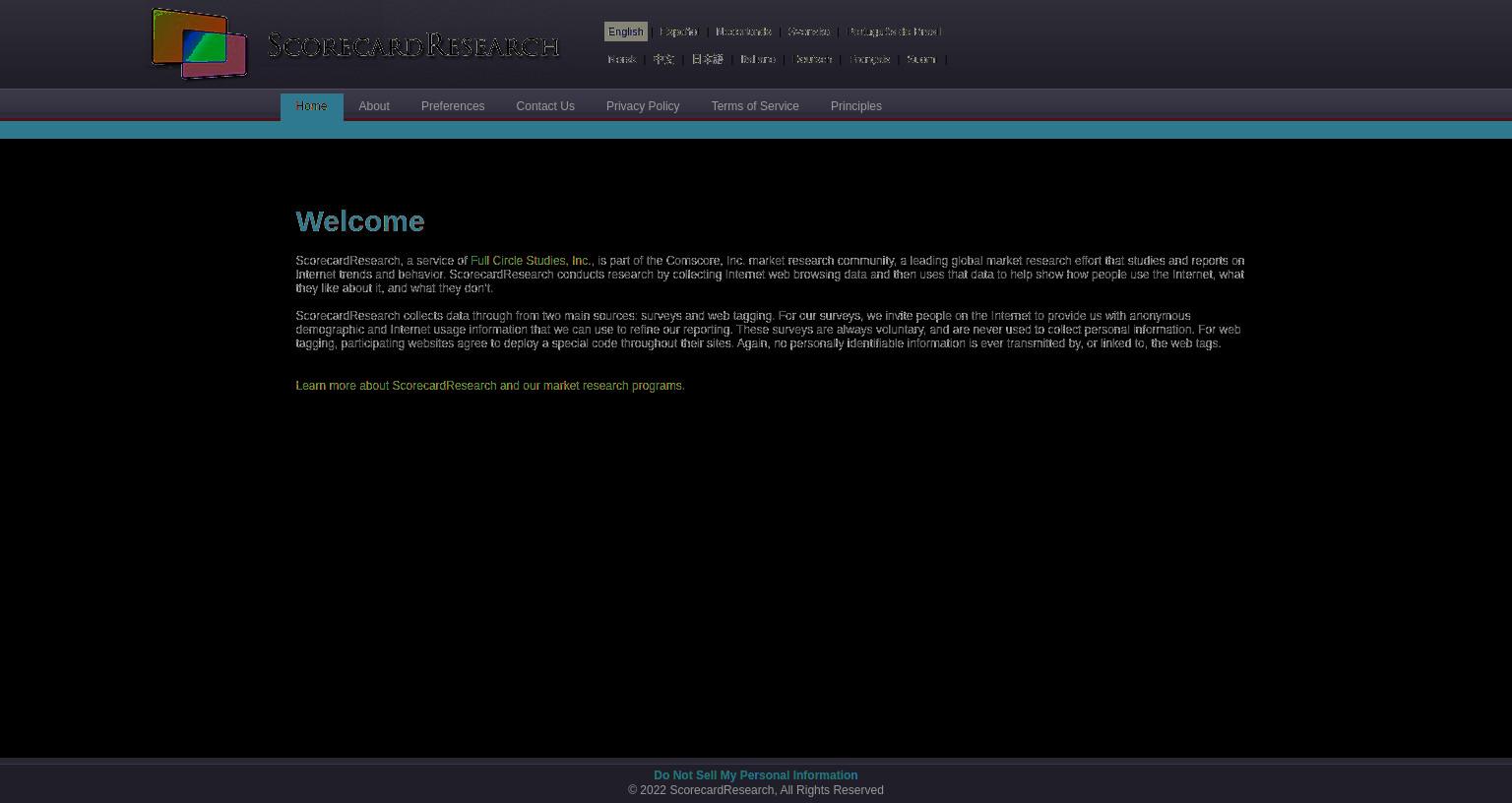
Task: Switch language to Nederlands
Action: point(743,31)
